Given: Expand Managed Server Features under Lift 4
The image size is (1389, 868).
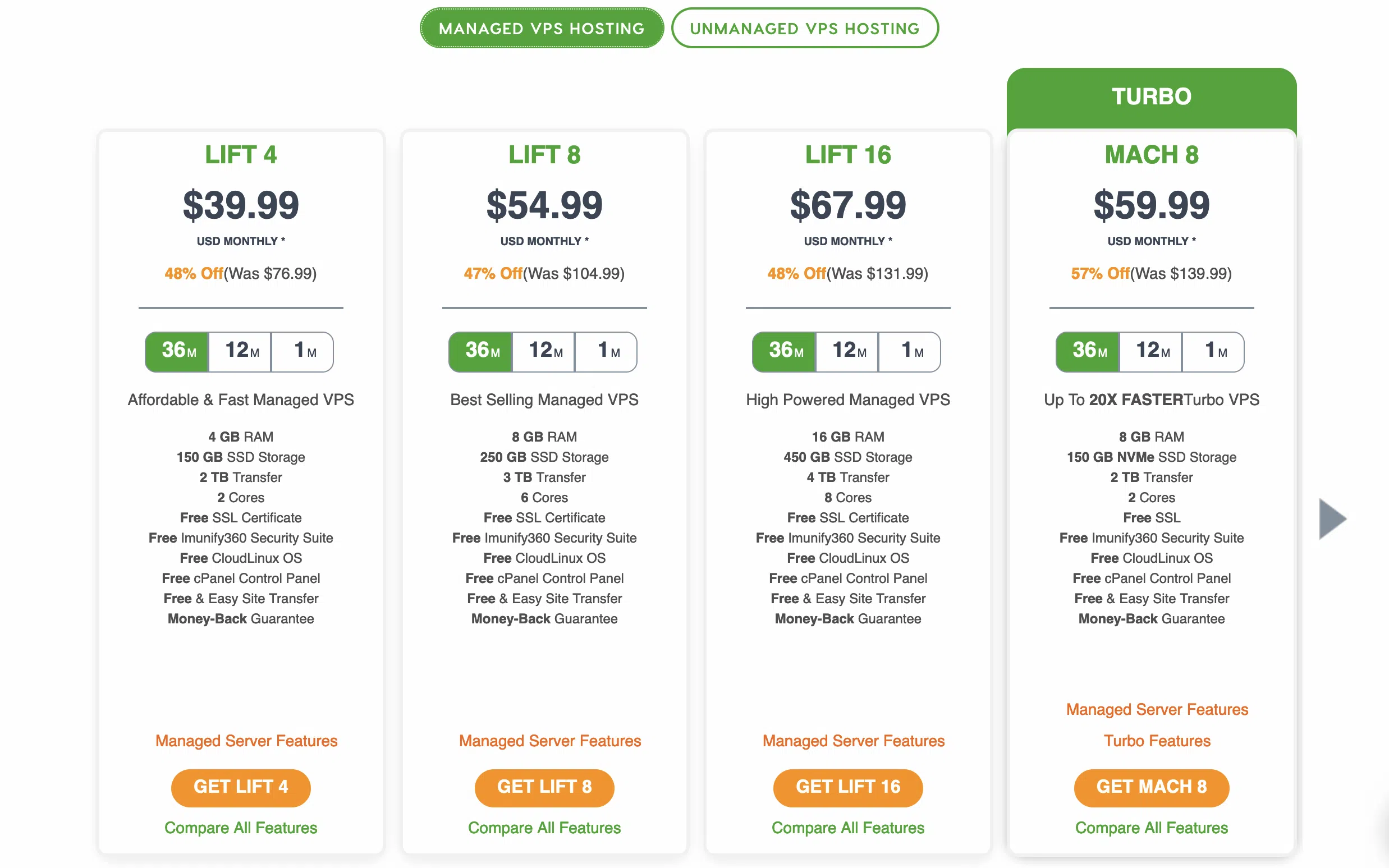Looking at the screenshot, I should coord(246,741).
